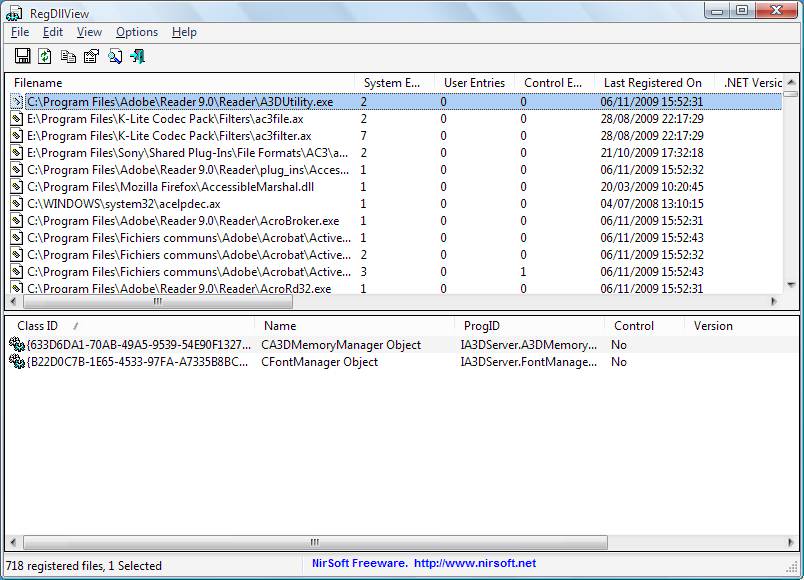Click the Find toolbar icon
This screenshot has width=804, height=580.
[x=115, y=57]
